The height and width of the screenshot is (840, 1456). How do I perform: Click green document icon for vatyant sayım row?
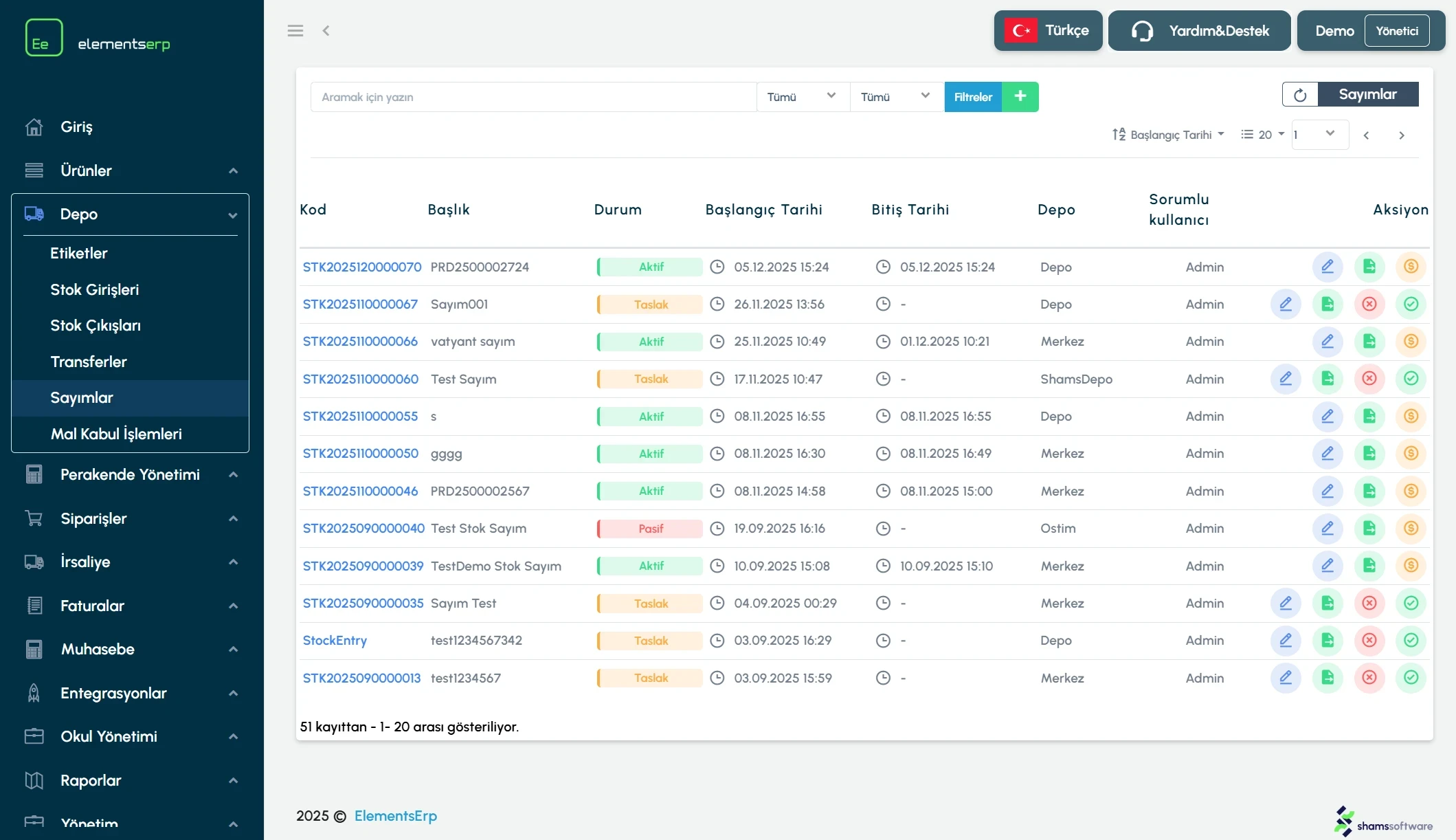point(1369,341)
